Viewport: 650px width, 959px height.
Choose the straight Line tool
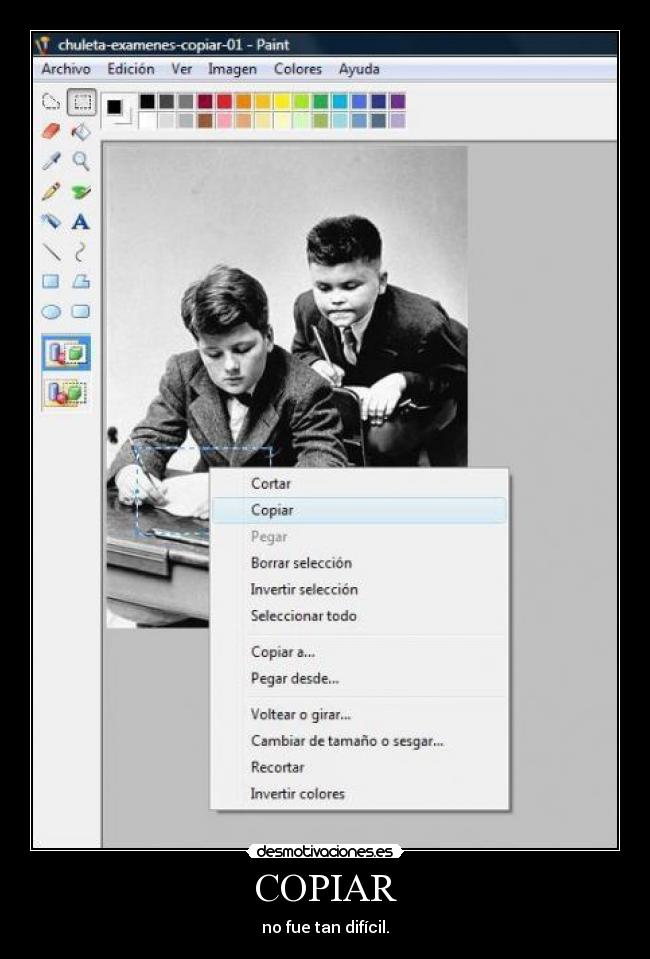pyautogui.click(x=51, y=251)
